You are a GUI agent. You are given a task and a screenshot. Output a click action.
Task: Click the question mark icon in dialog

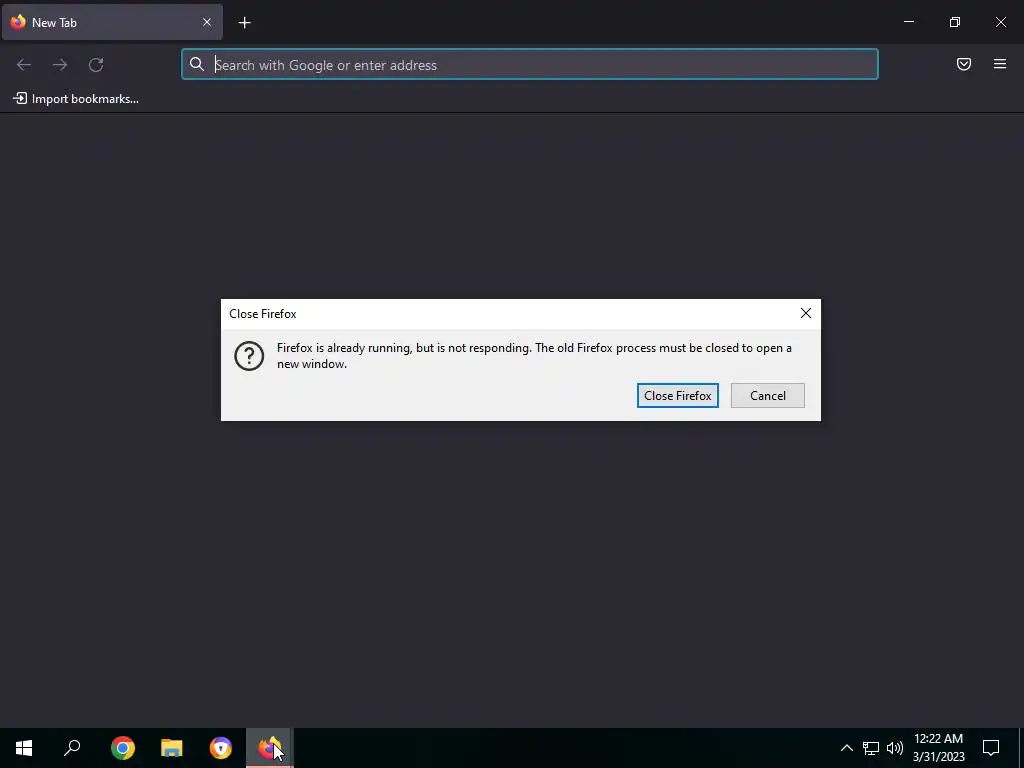(249, 356)
